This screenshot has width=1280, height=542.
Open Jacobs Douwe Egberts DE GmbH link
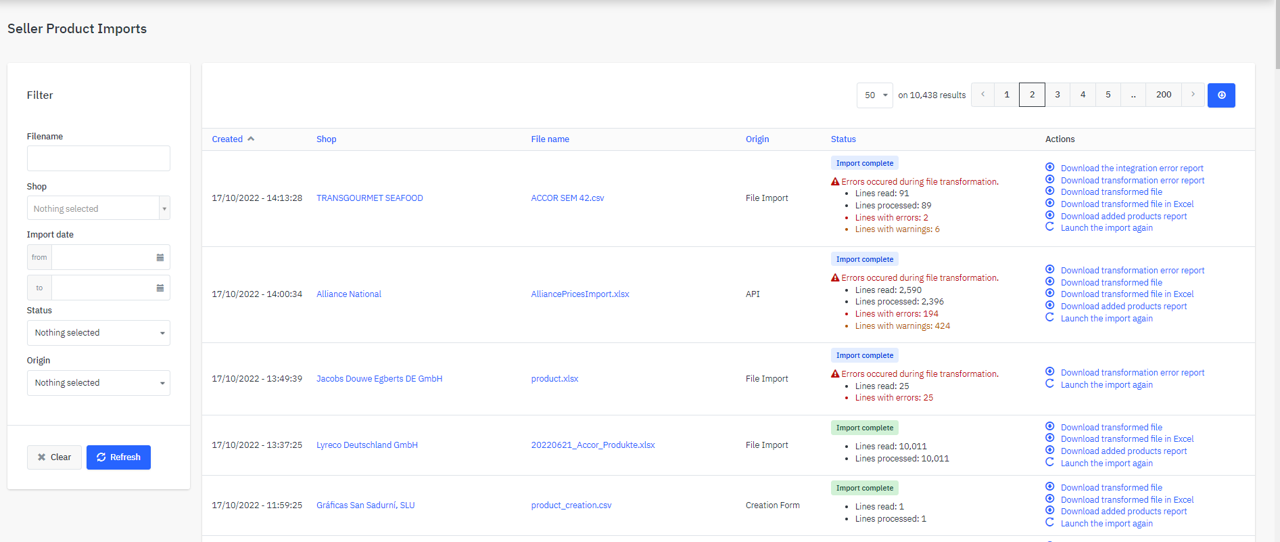[x=379, y=379]
